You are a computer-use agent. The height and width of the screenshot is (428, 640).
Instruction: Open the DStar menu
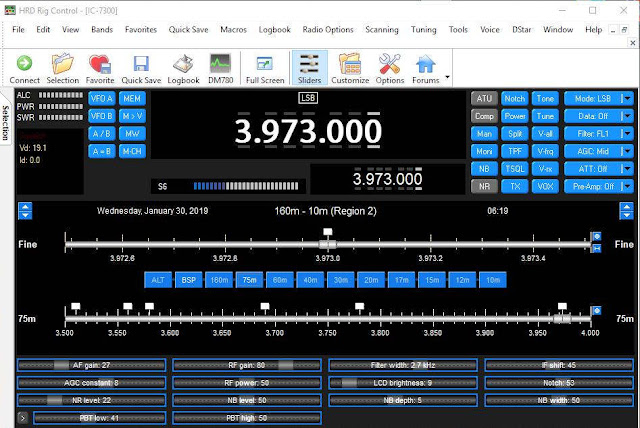pos(522,30)
